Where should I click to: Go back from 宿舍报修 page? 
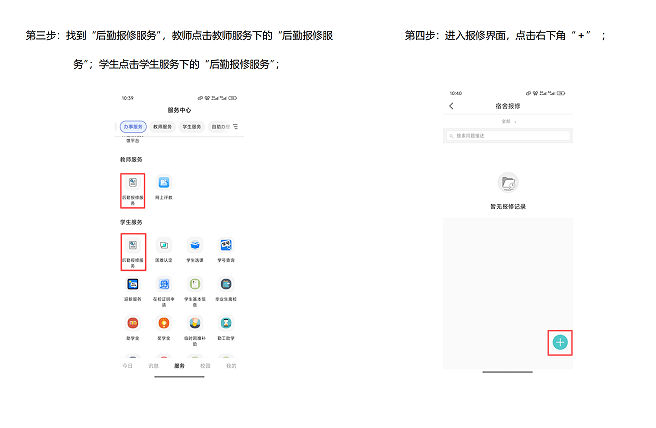(x=451, y=106)
